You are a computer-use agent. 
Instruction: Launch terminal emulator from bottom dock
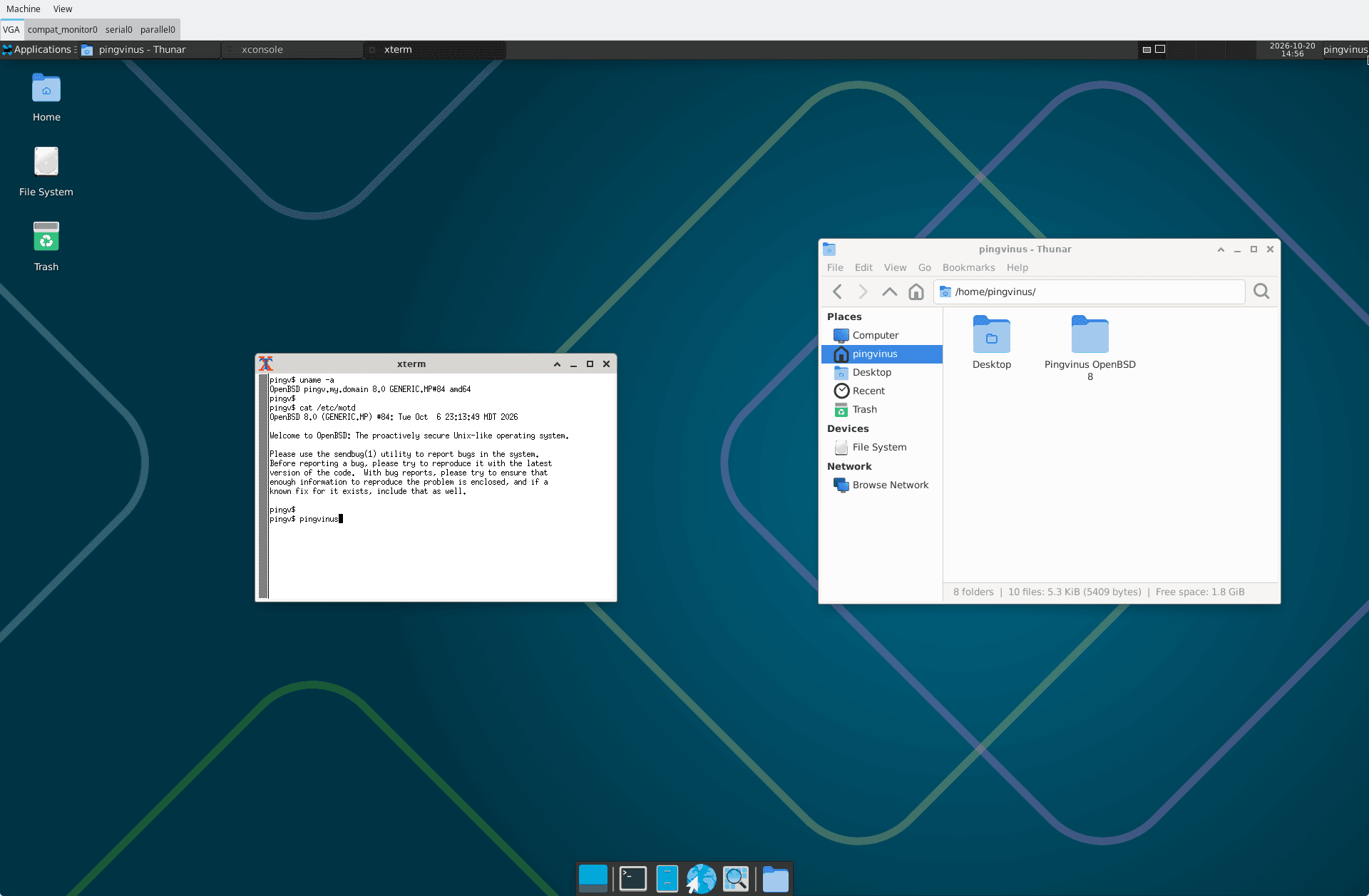click(633, 879)
